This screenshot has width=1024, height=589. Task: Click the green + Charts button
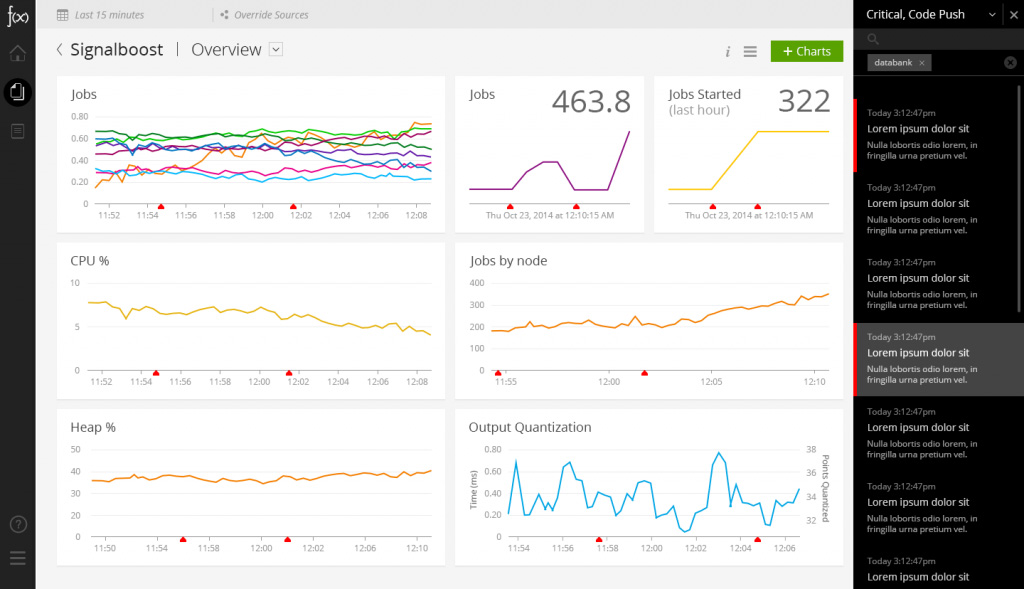point(806,51)
